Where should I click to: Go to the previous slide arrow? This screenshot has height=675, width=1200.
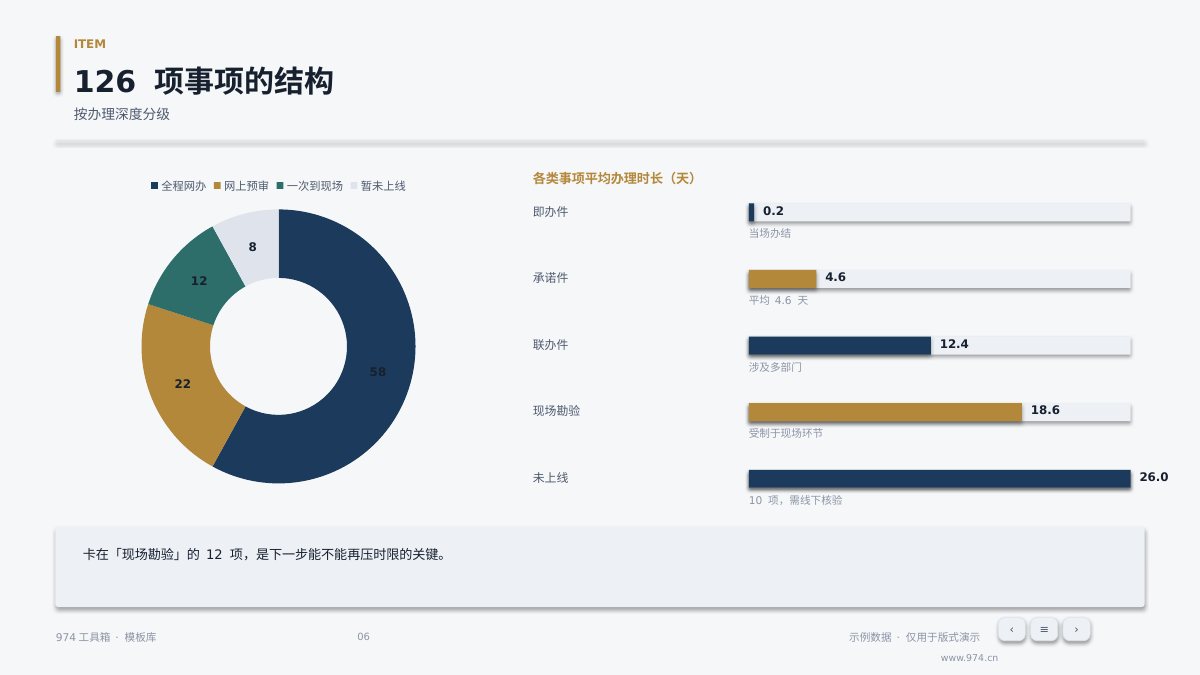coord(1012,629)
